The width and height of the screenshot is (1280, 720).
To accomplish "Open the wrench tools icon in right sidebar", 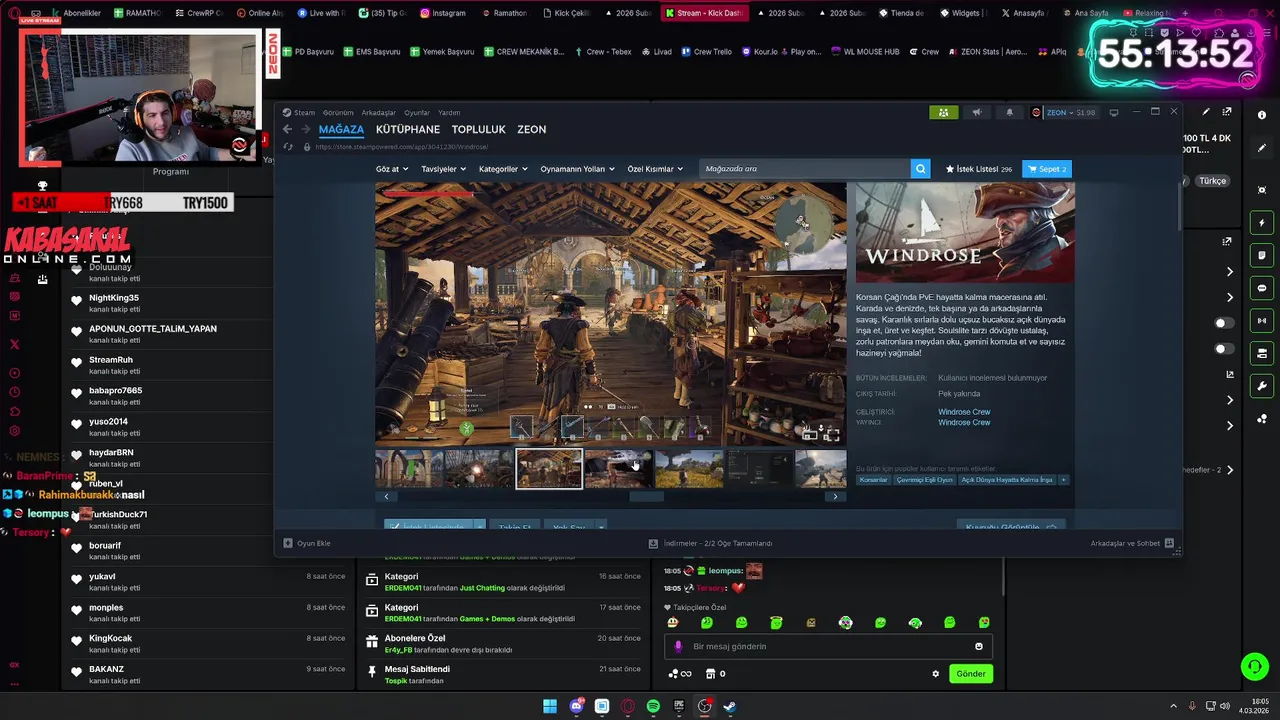I will pyautogui.click(x=1262, y=386).
